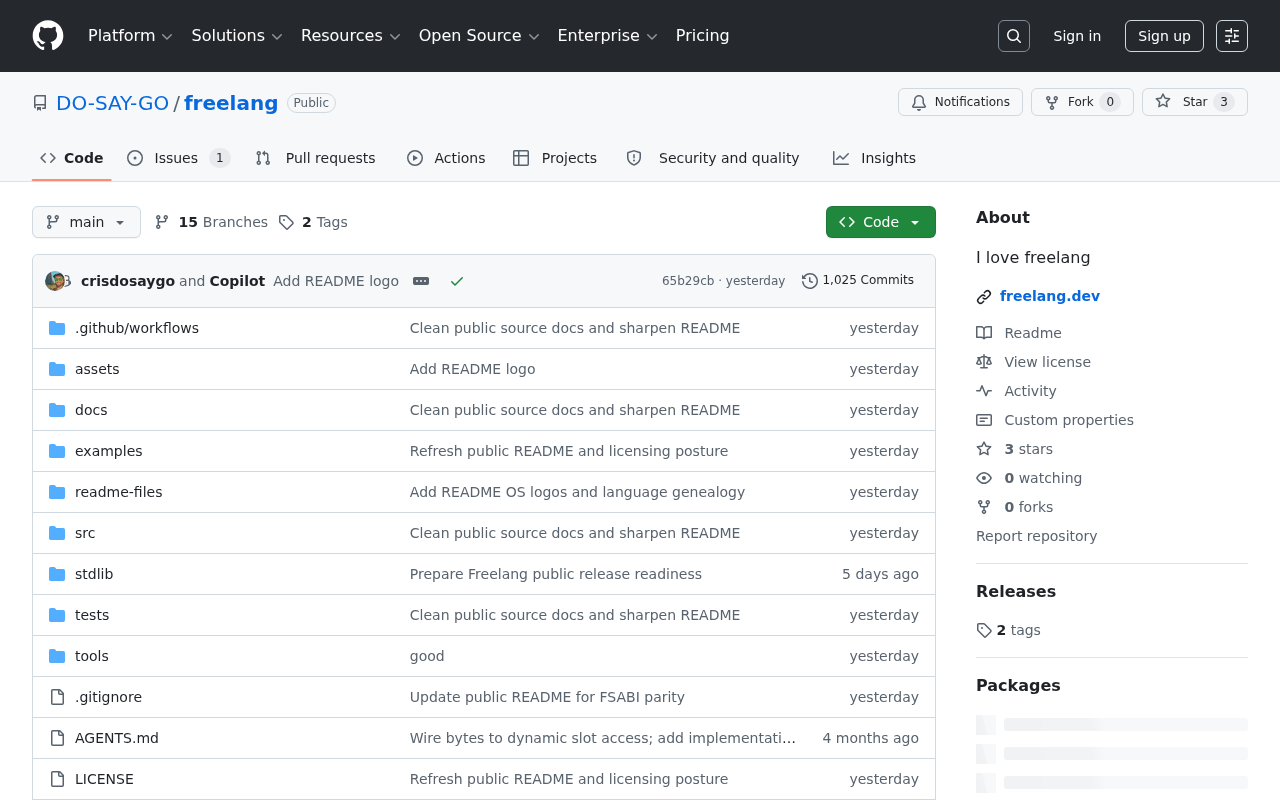Click the .gitignore file icon
This screenshot has height=800, width=1280.
click(57, 697)
